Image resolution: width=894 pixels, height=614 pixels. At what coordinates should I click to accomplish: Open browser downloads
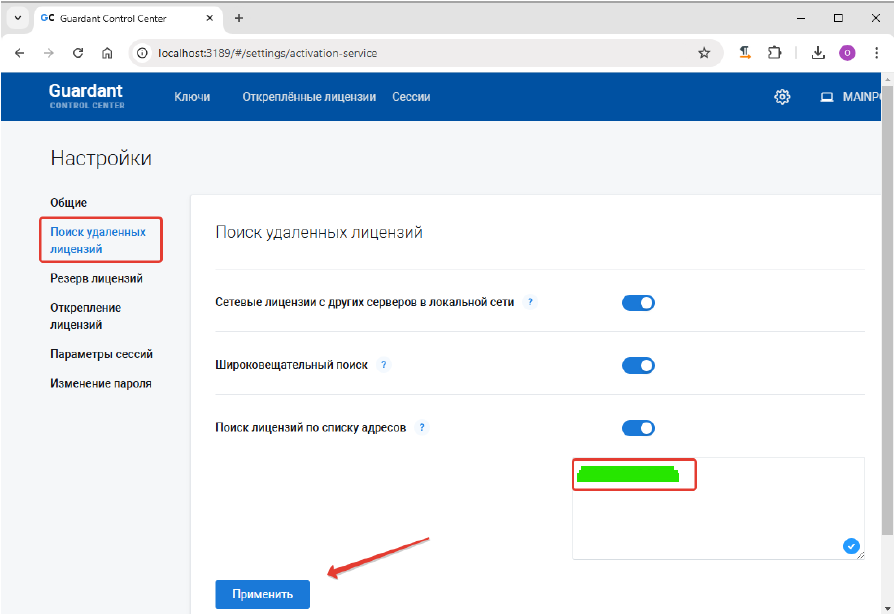818,53
